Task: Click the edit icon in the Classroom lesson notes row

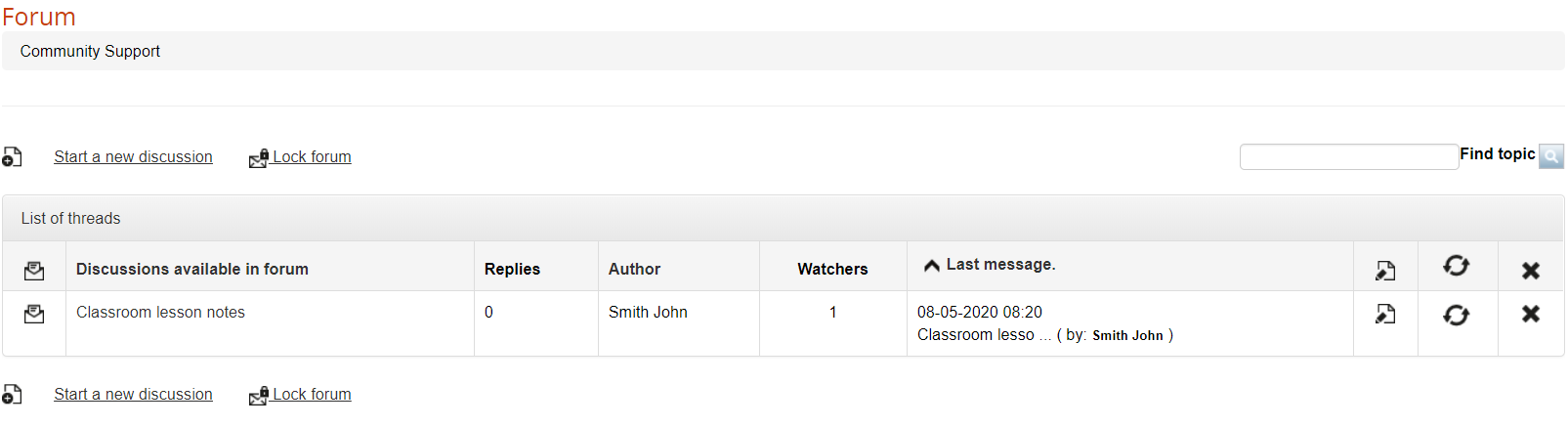Action: pyautogui.click(x=1385, y=315)
